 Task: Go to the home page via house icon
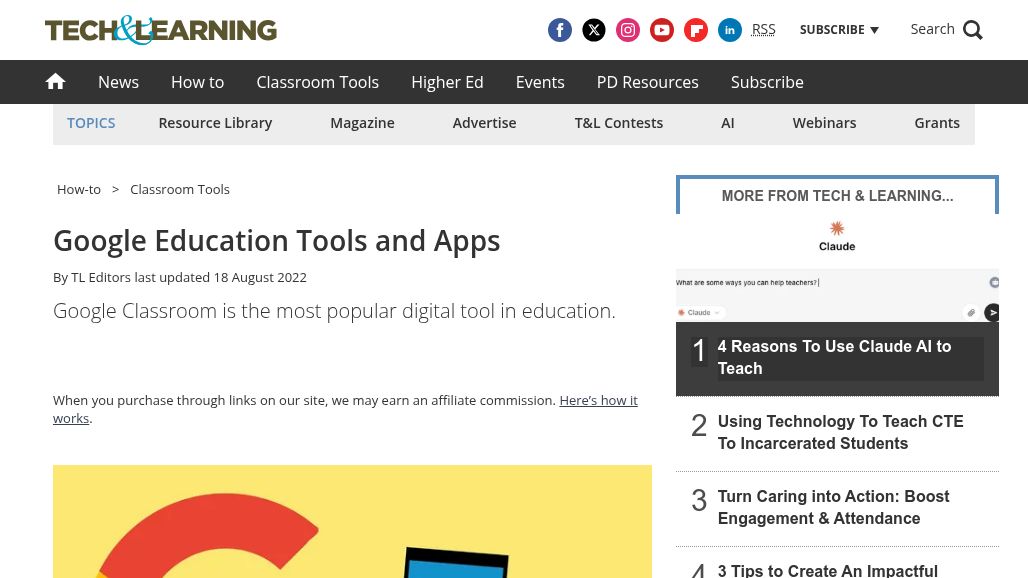pos(56,81)
